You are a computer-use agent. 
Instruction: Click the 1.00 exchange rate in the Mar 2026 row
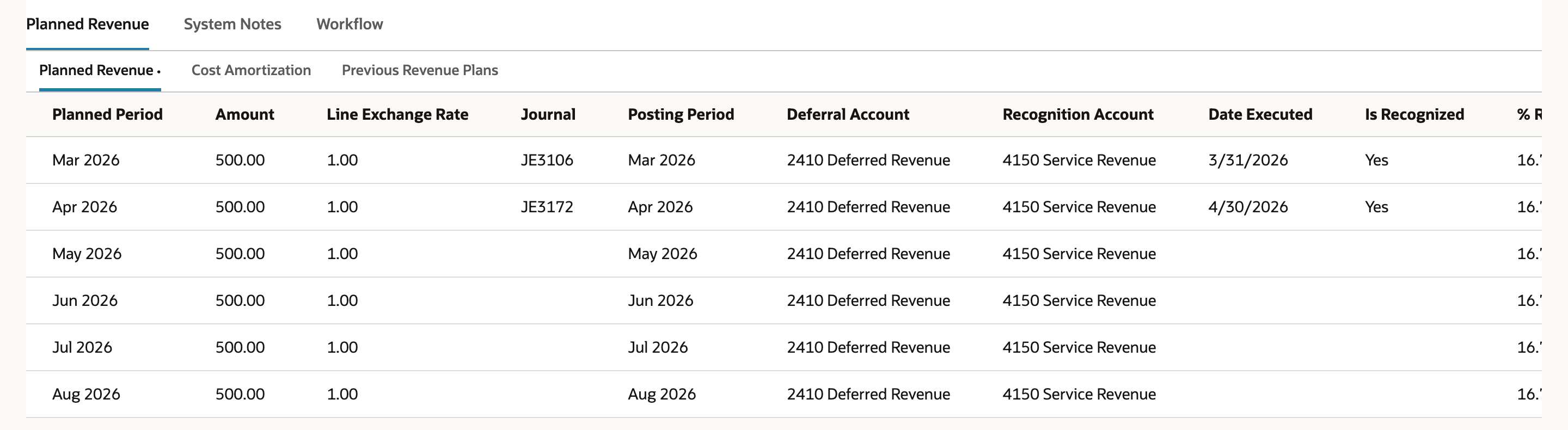coord(342,160)
